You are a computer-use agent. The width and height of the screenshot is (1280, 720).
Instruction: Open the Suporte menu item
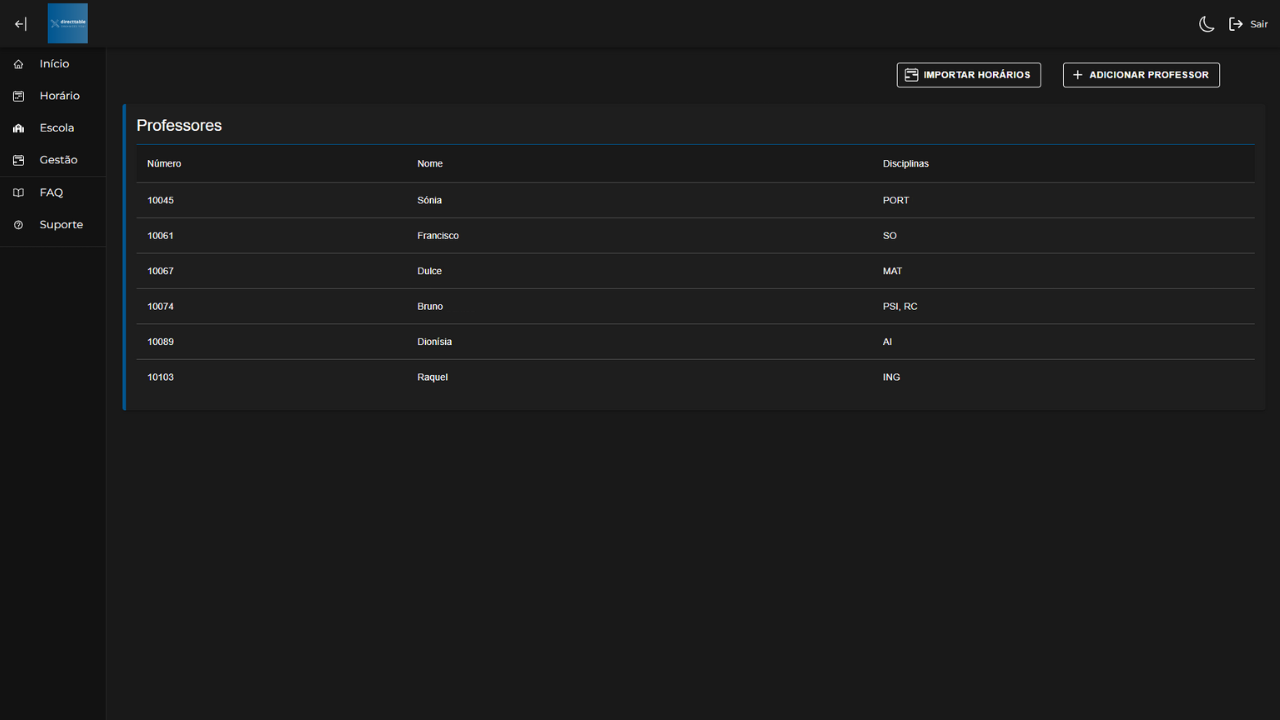(x=61, y=225)
